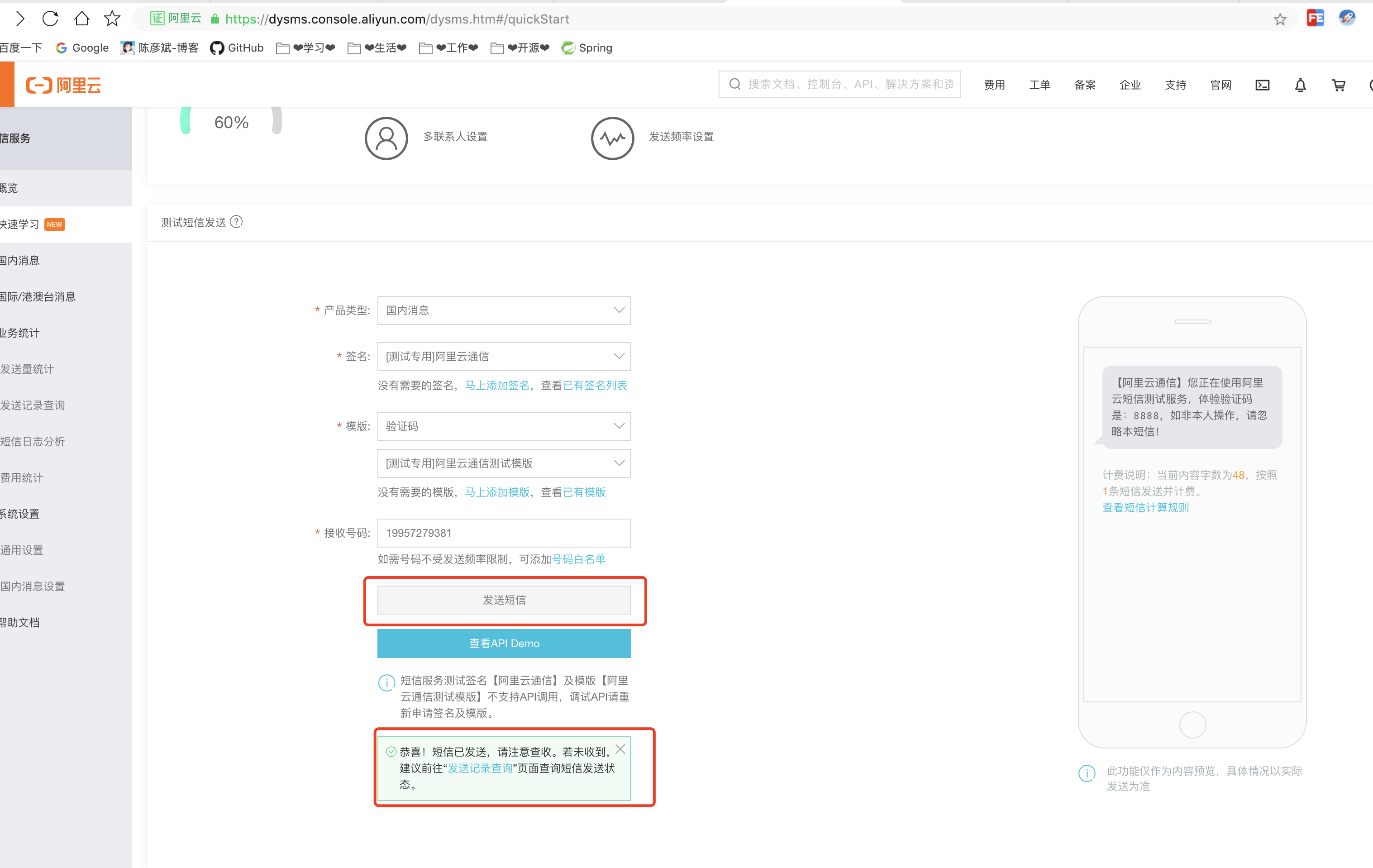Viewport: 1373px width, 868px height.
Task: Open the FE browser extension
Action: click(x=1316, y=18)
